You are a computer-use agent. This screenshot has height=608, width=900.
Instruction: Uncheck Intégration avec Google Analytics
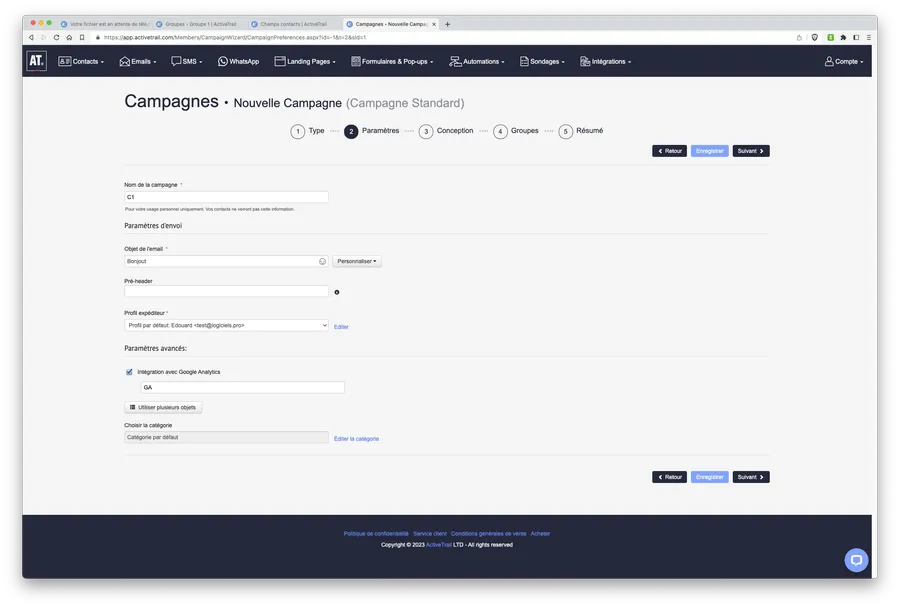pyautogui.click(x=129, y=372)
